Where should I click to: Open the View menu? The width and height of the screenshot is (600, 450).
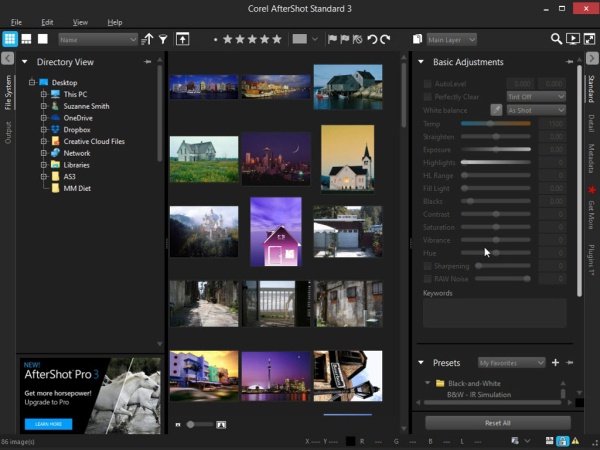point(80,22)
